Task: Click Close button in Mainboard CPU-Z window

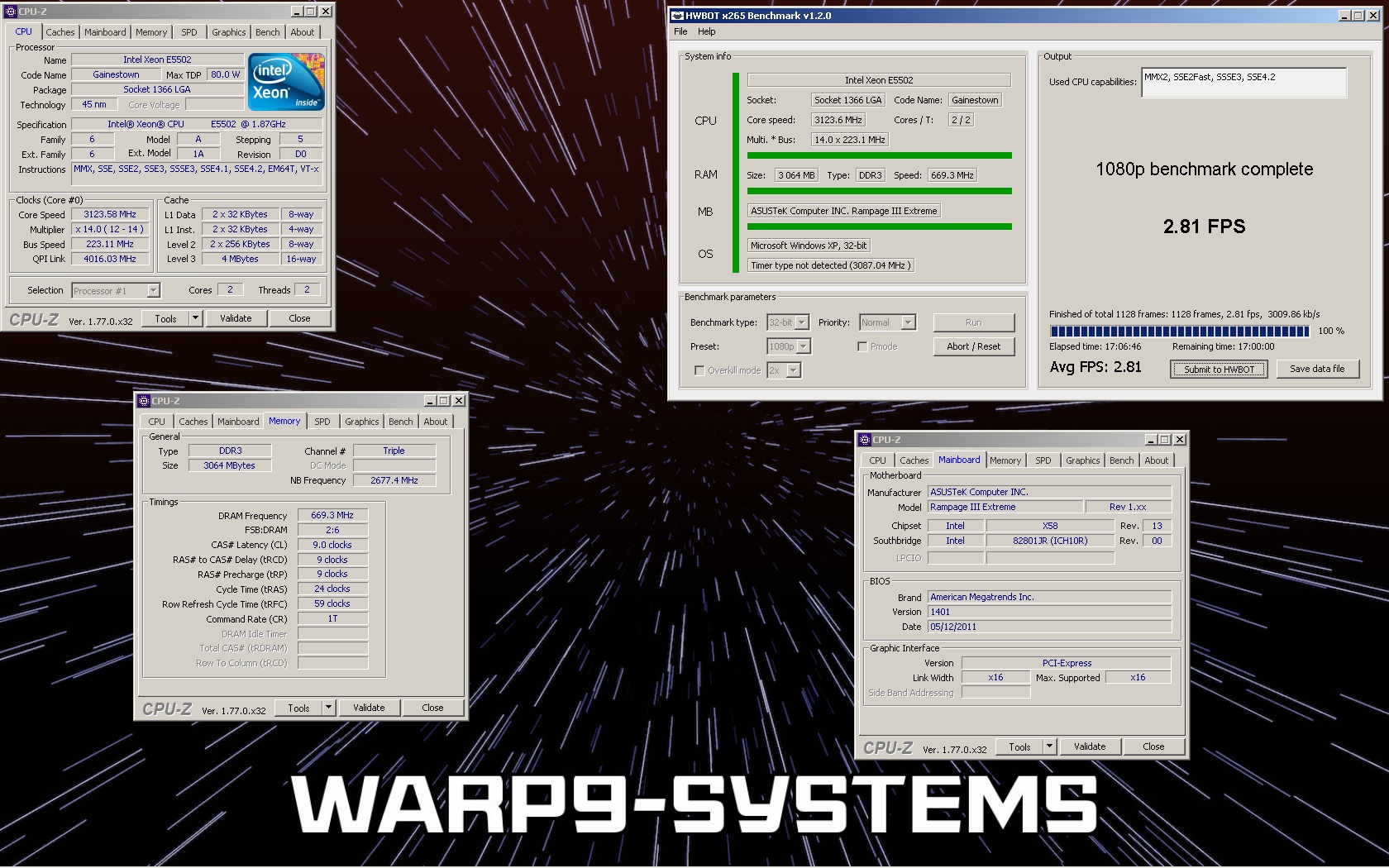Action: [x=1153, y=746]
